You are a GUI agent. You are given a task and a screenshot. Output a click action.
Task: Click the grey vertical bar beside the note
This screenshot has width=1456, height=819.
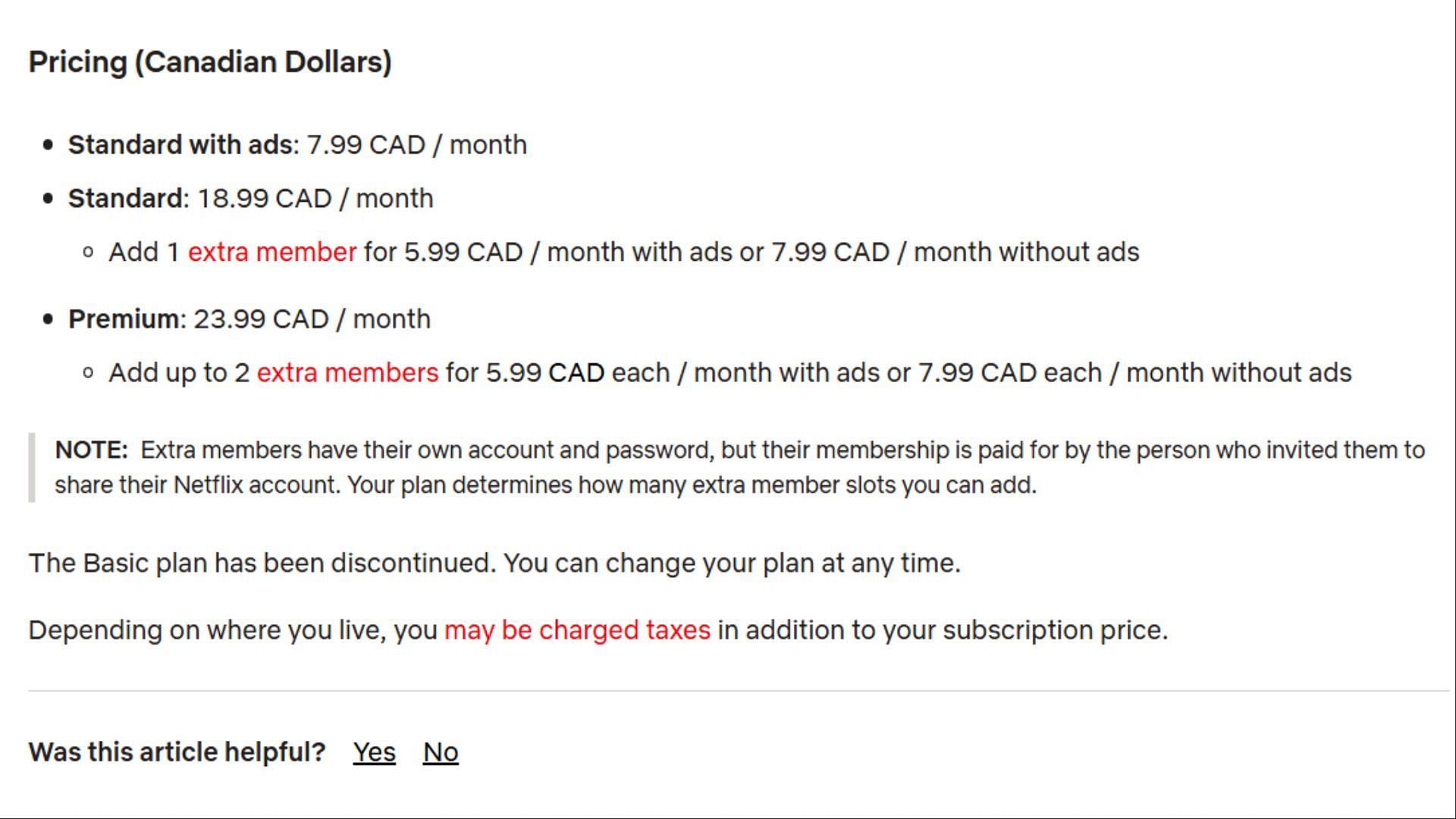click(x=32, y=467)
